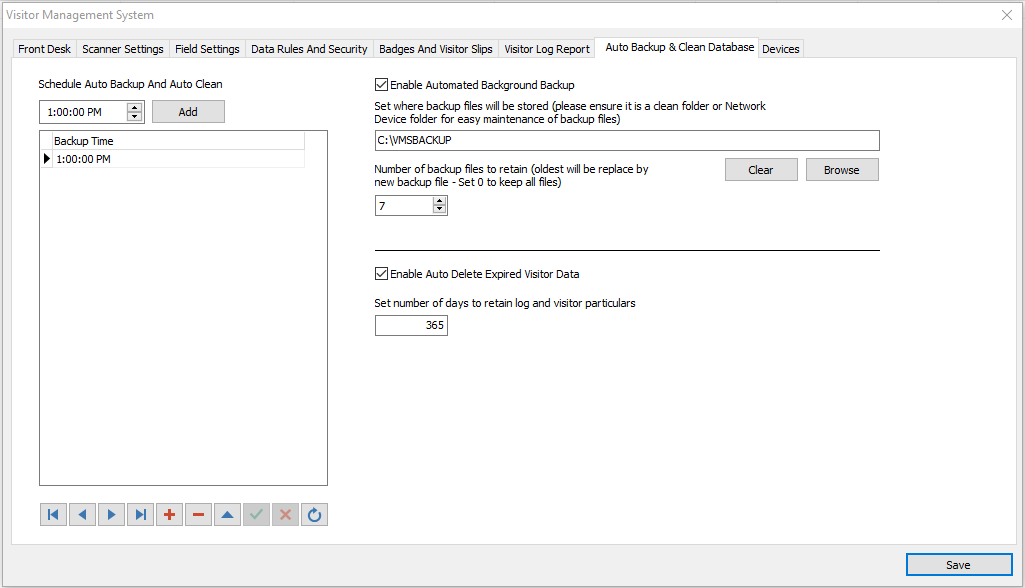Click the blue up-arrow edit record icon
The image size is (1025, 588).
(x=227, y=515)
